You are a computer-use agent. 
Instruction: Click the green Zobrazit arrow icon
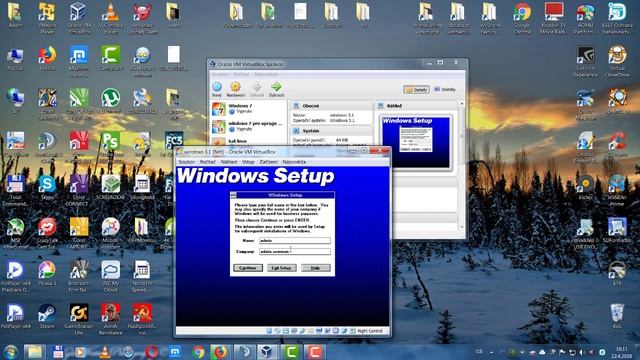click(276, 87)
